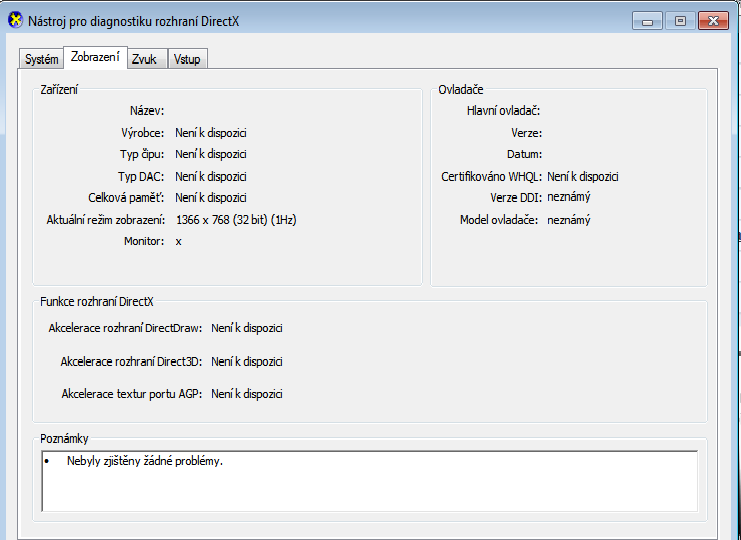
Task: Click the DirectX diagnostic tool title icon
Action: click(15, 20)
